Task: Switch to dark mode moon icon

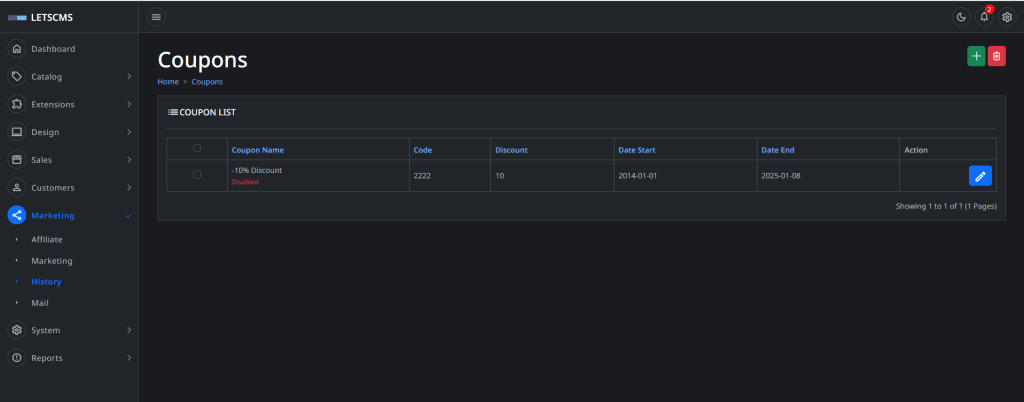Action: (961, 17)
